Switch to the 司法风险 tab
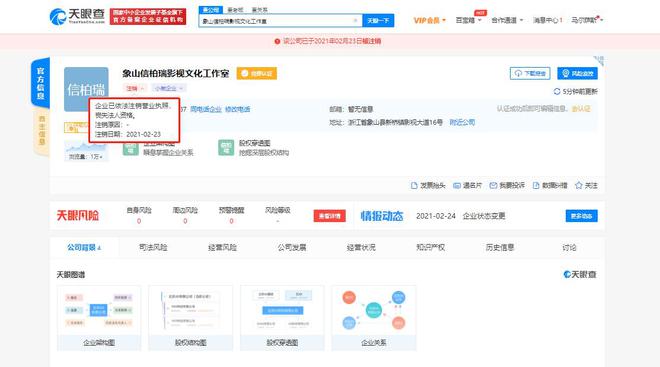660x367 pixels. 153,247
